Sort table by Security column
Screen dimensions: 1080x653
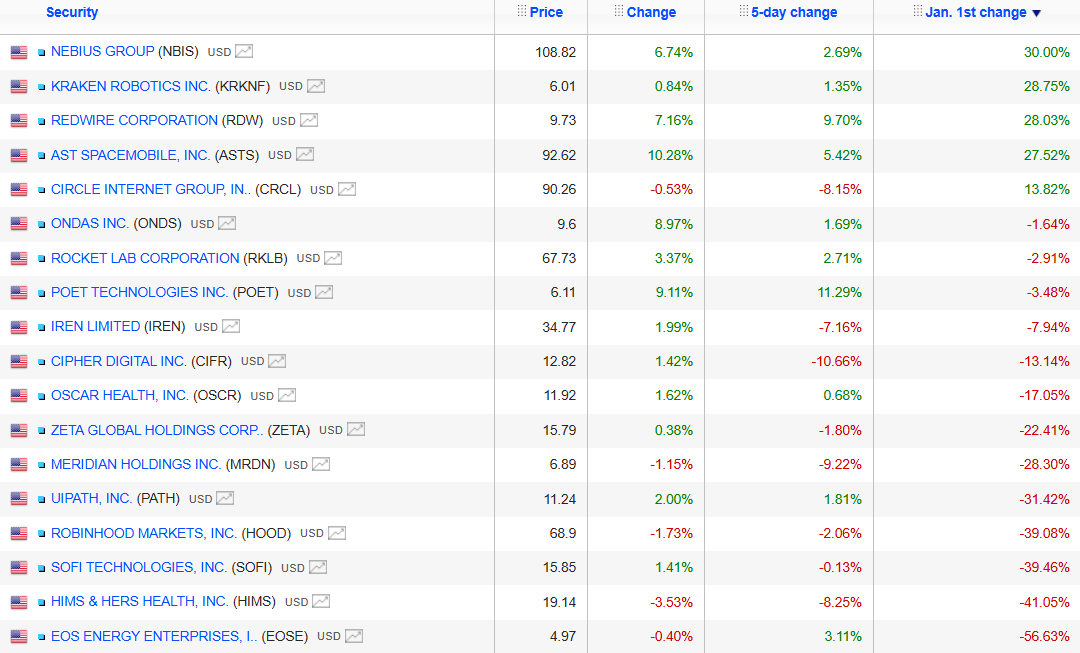pos(72,12)
